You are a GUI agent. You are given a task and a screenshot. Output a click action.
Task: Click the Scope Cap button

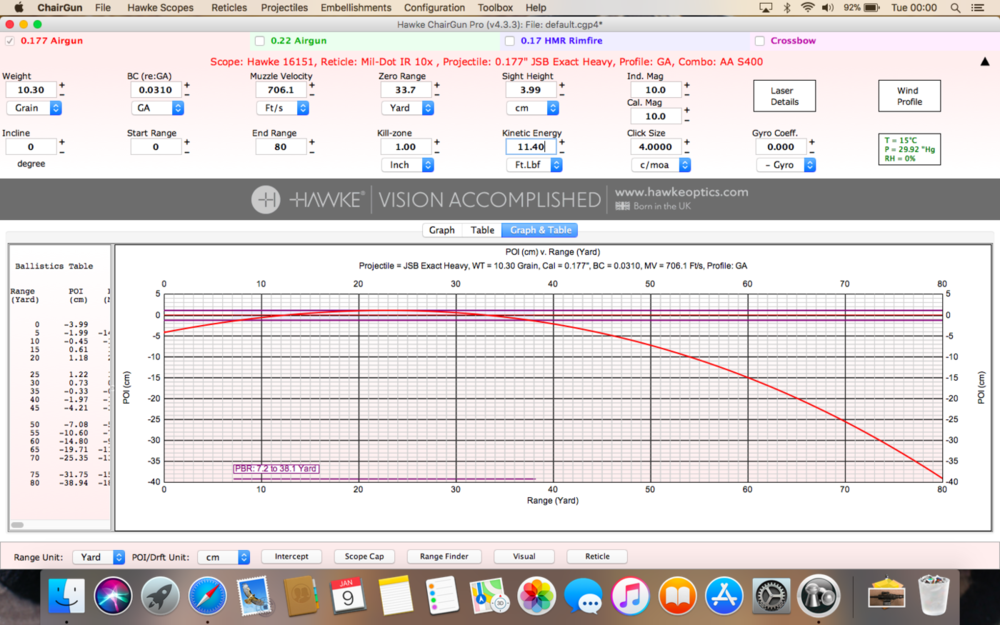click(364, 557)
